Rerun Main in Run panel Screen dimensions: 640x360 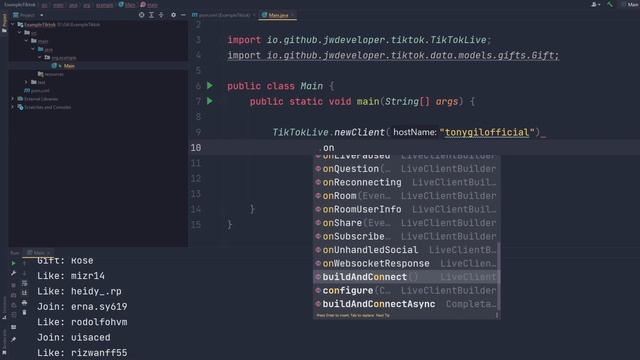pyautogui.click(x=13, y=263)
